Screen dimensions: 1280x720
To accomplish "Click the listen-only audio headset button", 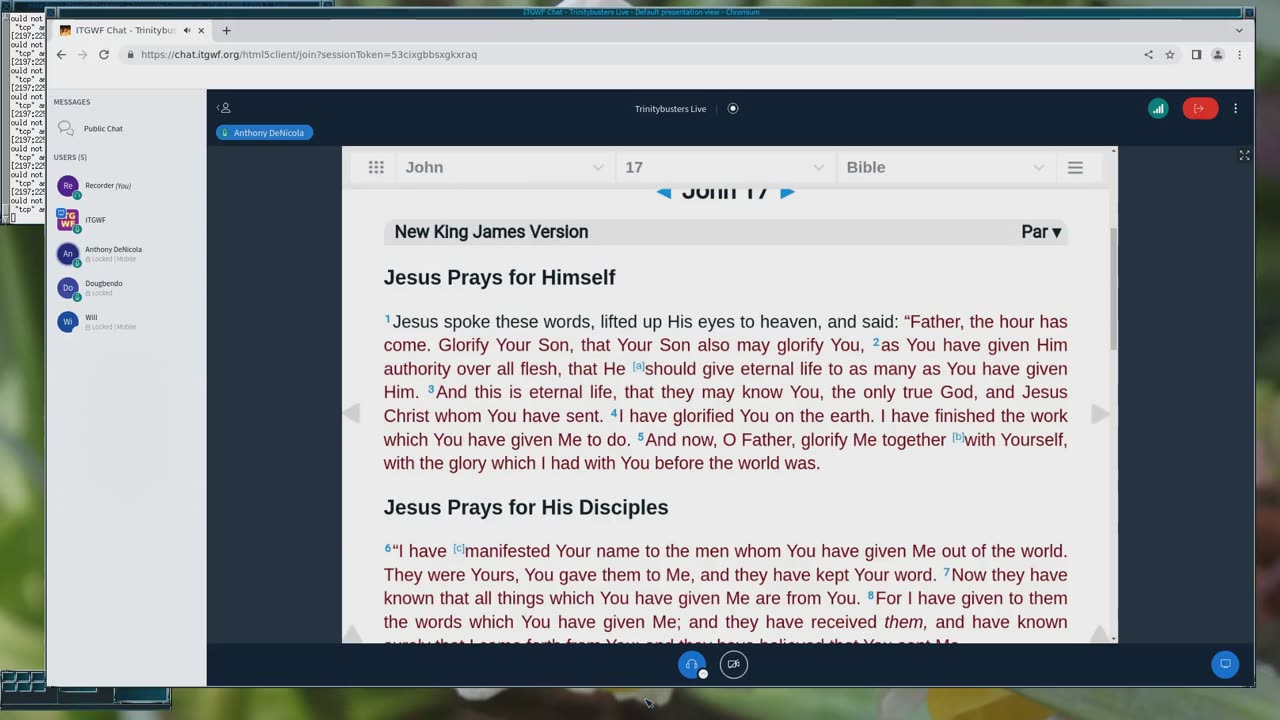I will click(x=692, y=665).
